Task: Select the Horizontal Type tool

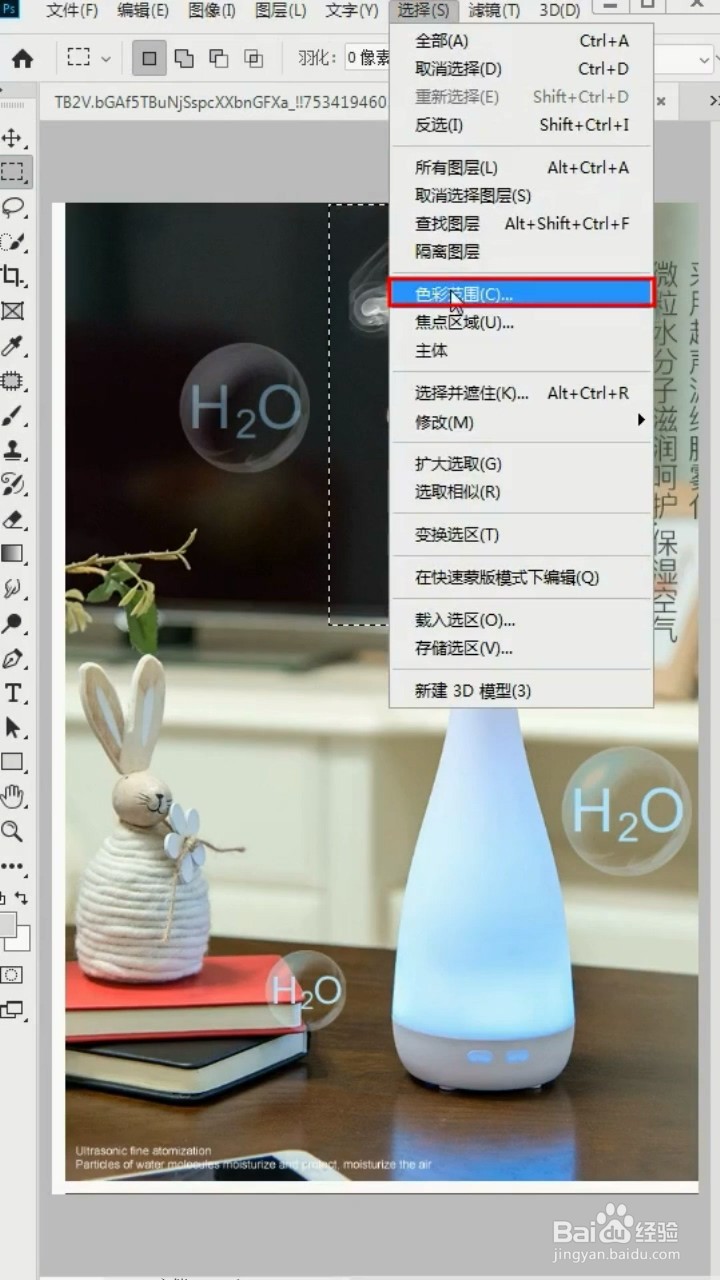Action: [x=13, y=692]
